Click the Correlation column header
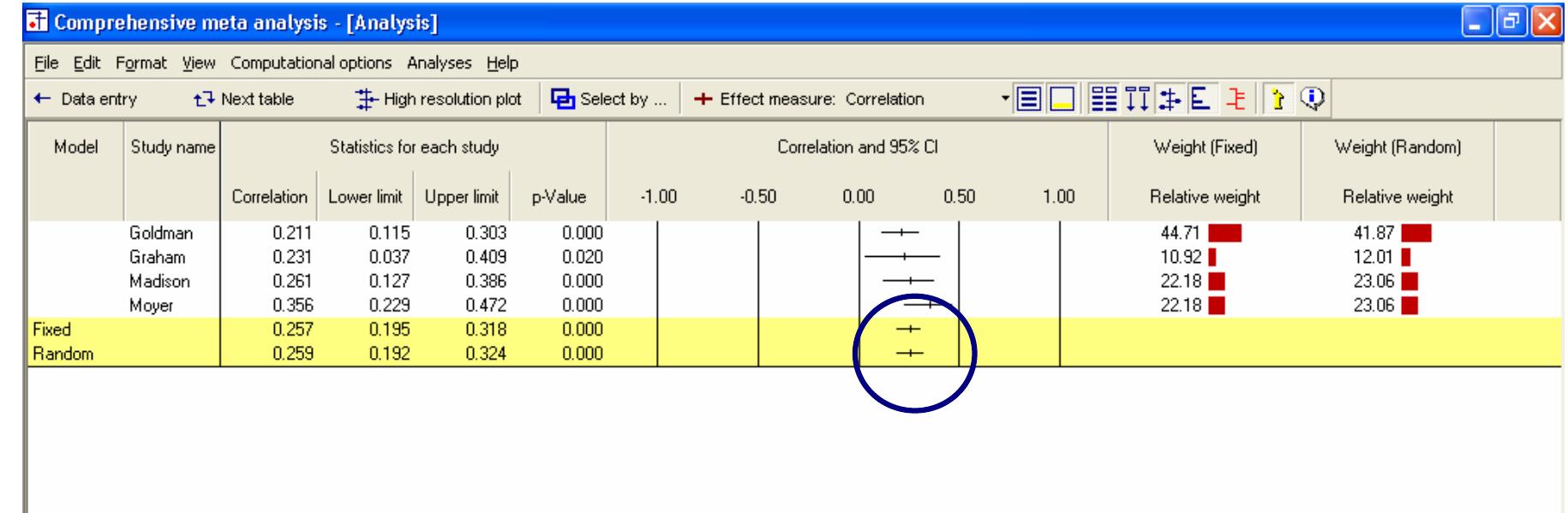1568x513 pixels. (269, 197)
